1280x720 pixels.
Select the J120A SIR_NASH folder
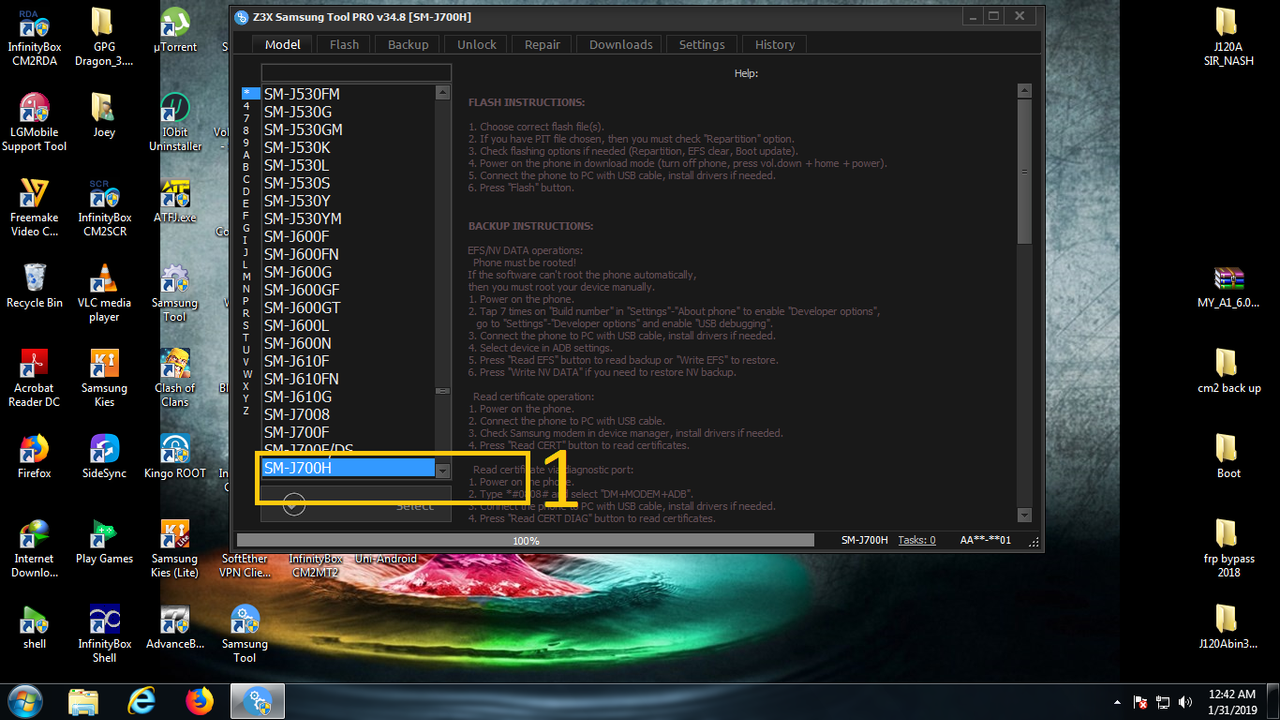click(1229, 37)
